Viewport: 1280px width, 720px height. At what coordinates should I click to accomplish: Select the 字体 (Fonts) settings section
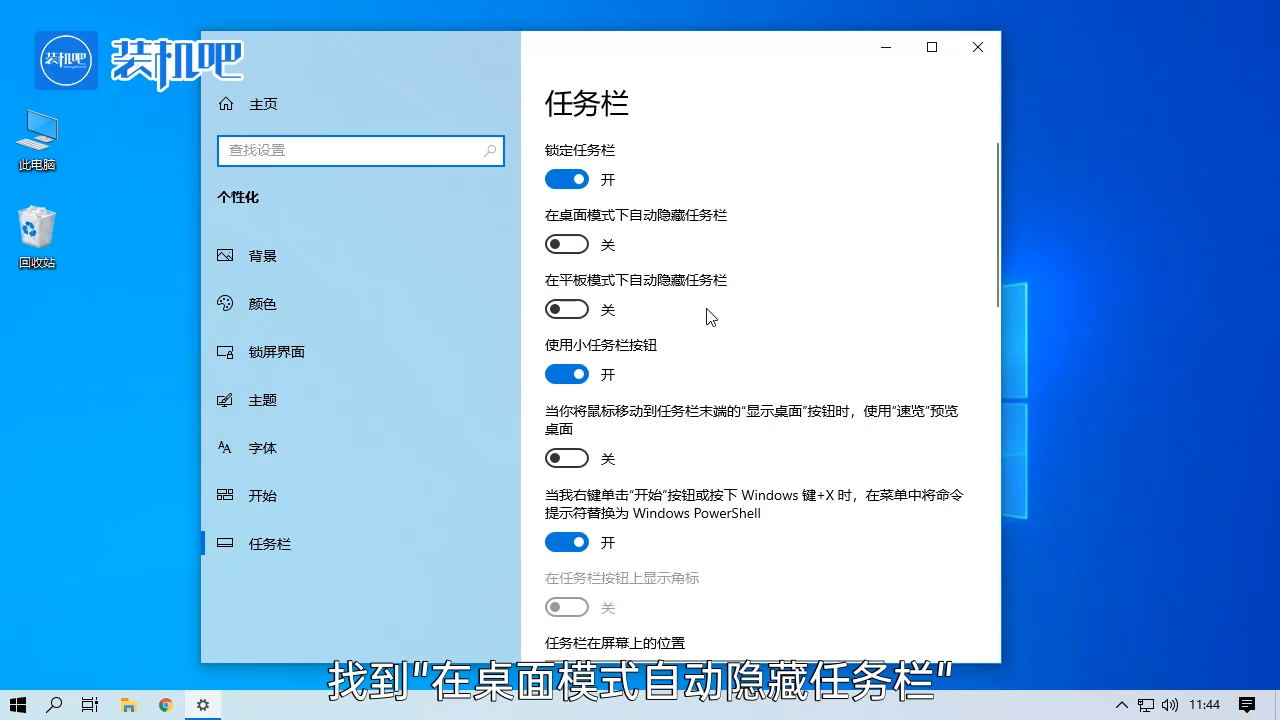pyautogui.click(x=262, y=448)
